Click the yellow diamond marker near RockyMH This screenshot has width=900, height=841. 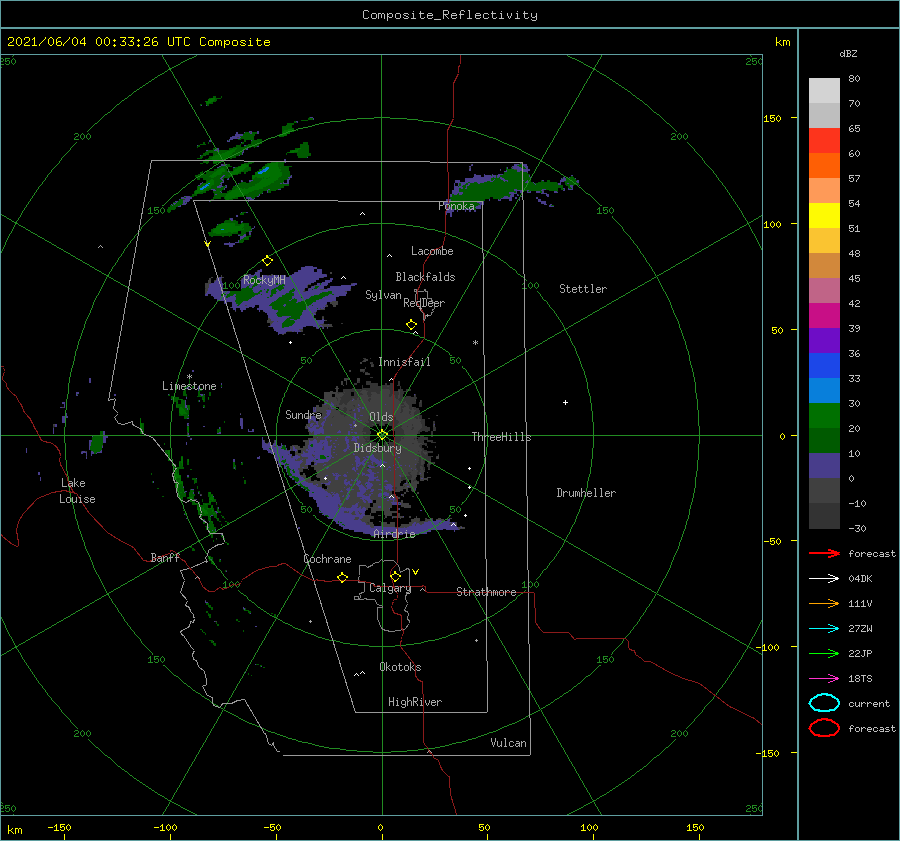click(267, 261)
